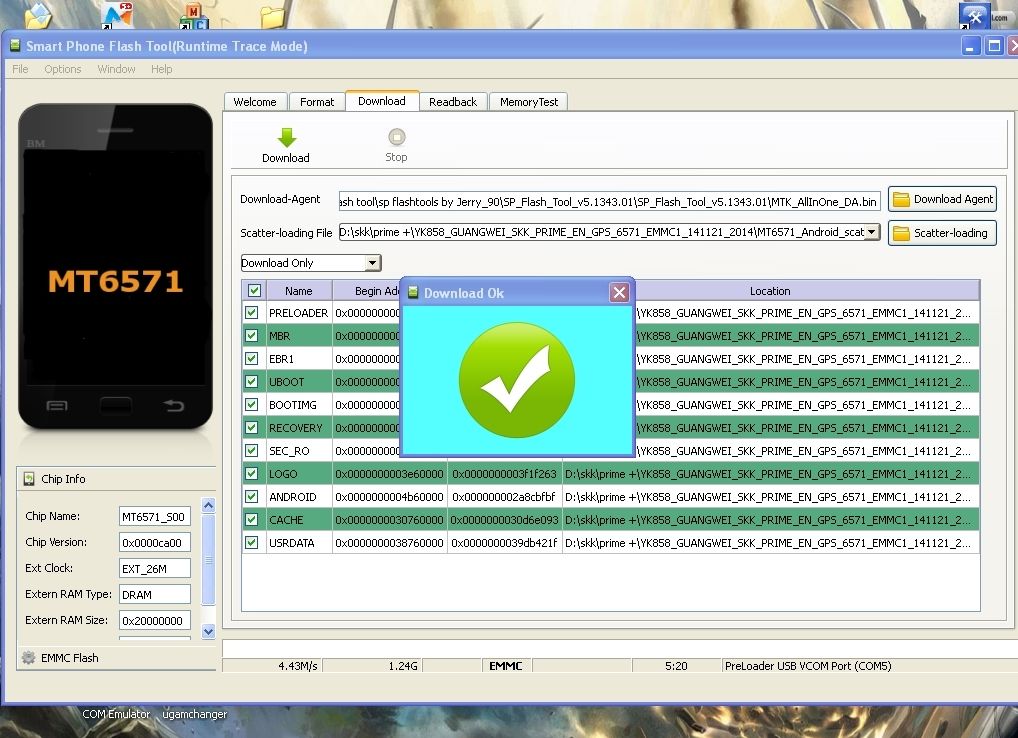Viewport: 1018px width, 738px height.
Task: Click the Smart Phone Flash Tool title icon
Action: (15, 45)
